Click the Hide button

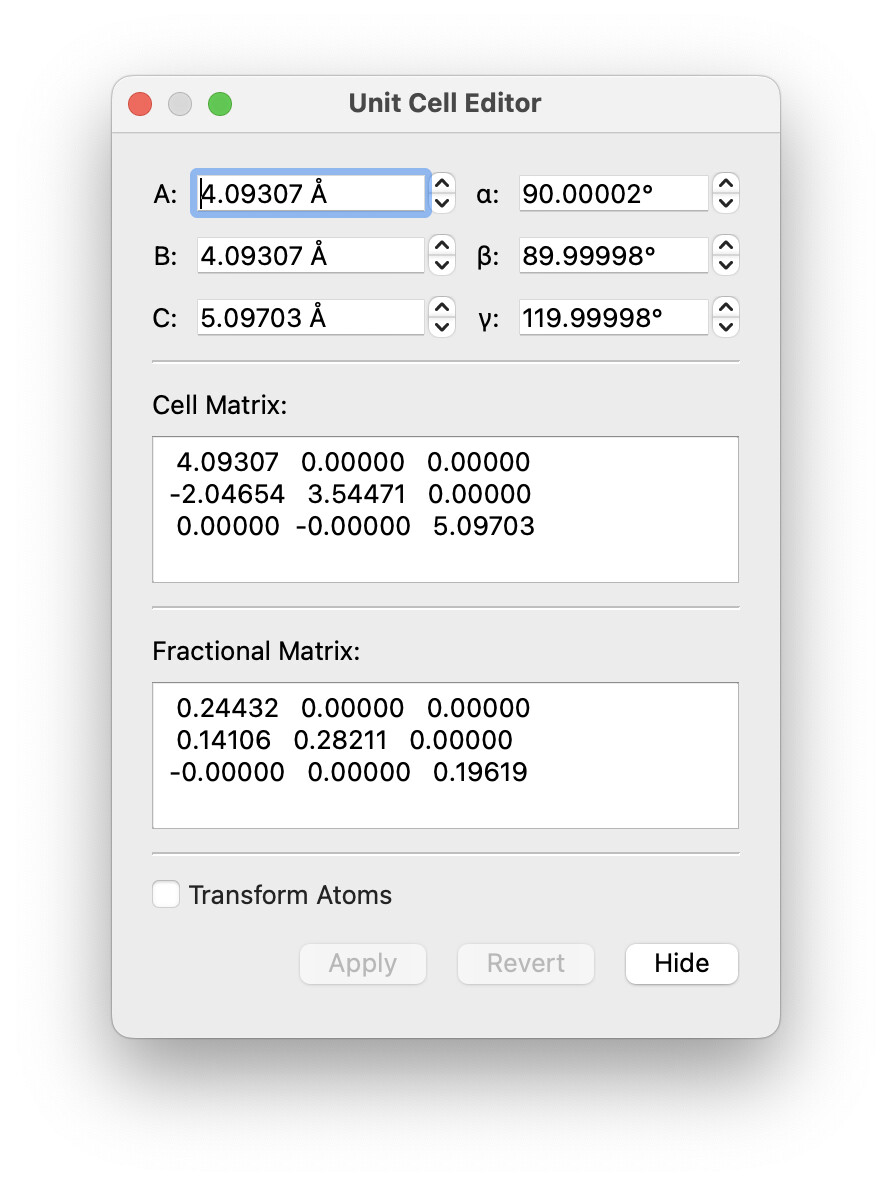tap(682, 964)
